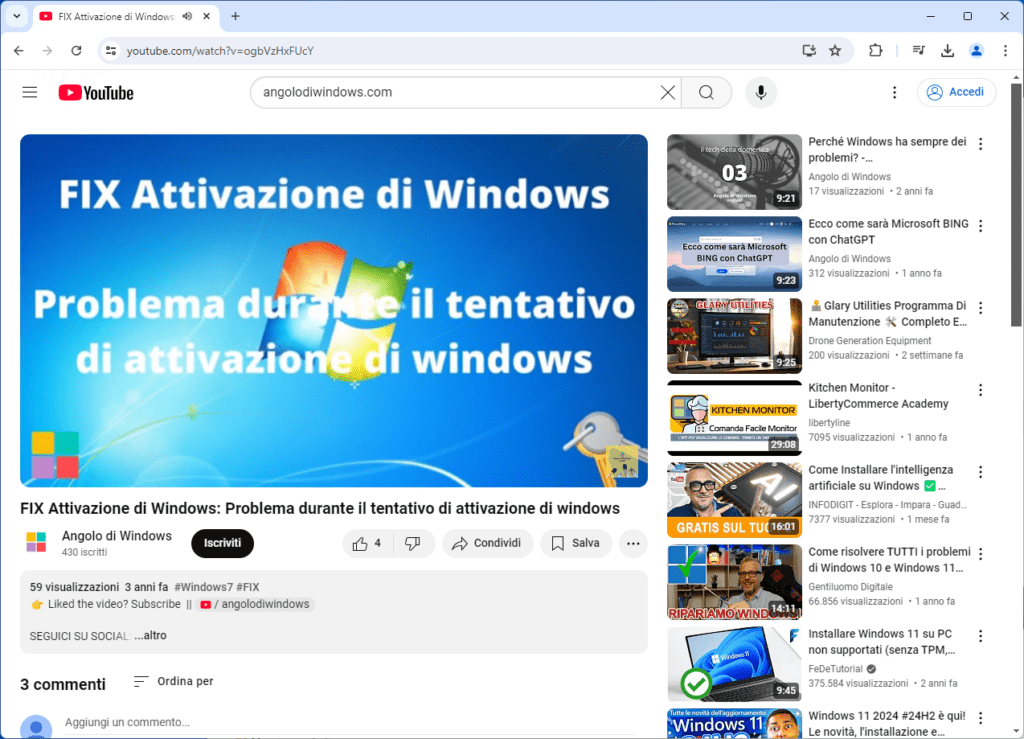Share the video with Condividi
1024x739 pixels.
click(x=487, y=543)
